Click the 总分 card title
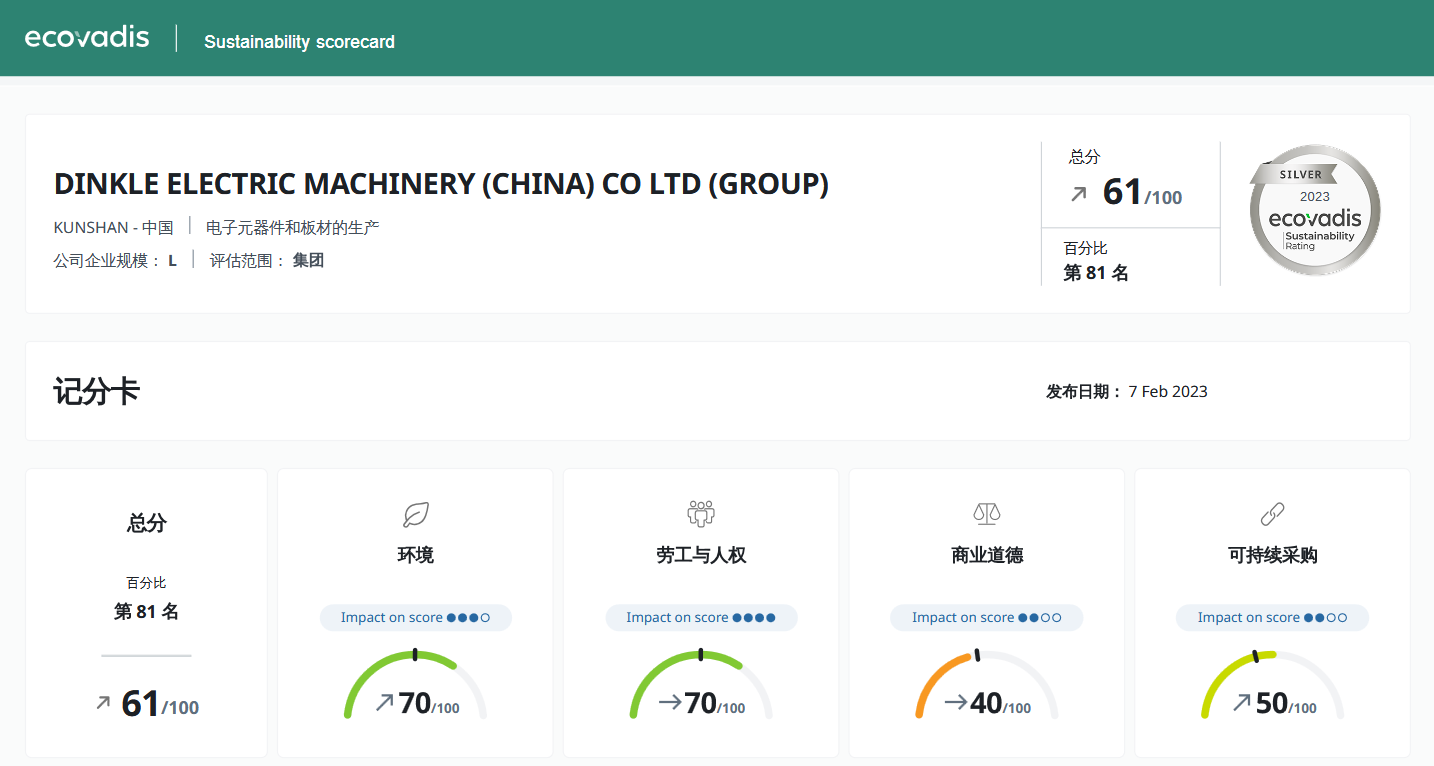1434x766 pixels. [x=147, y=523]
